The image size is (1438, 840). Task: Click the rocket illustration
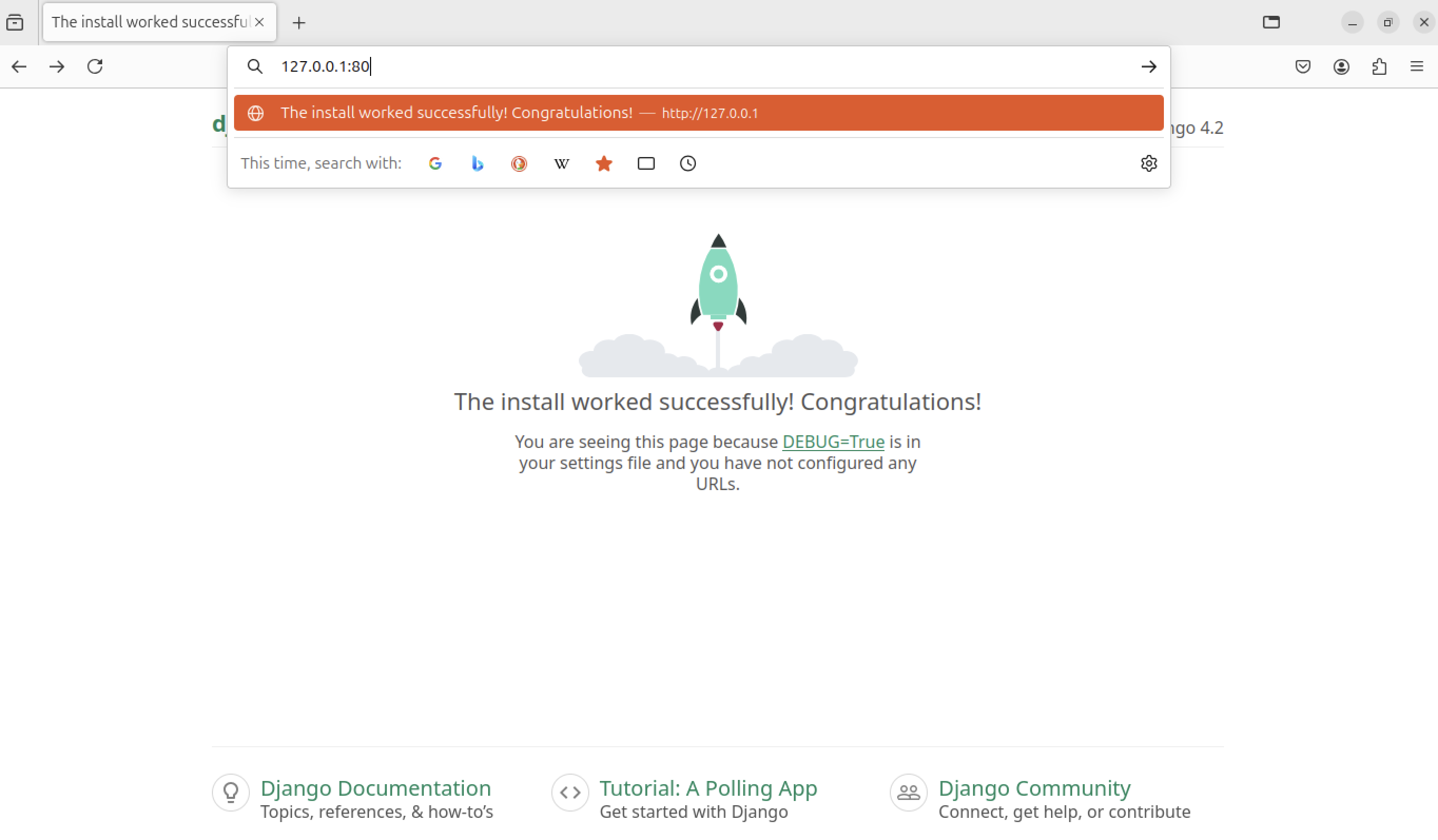(718, 305)
